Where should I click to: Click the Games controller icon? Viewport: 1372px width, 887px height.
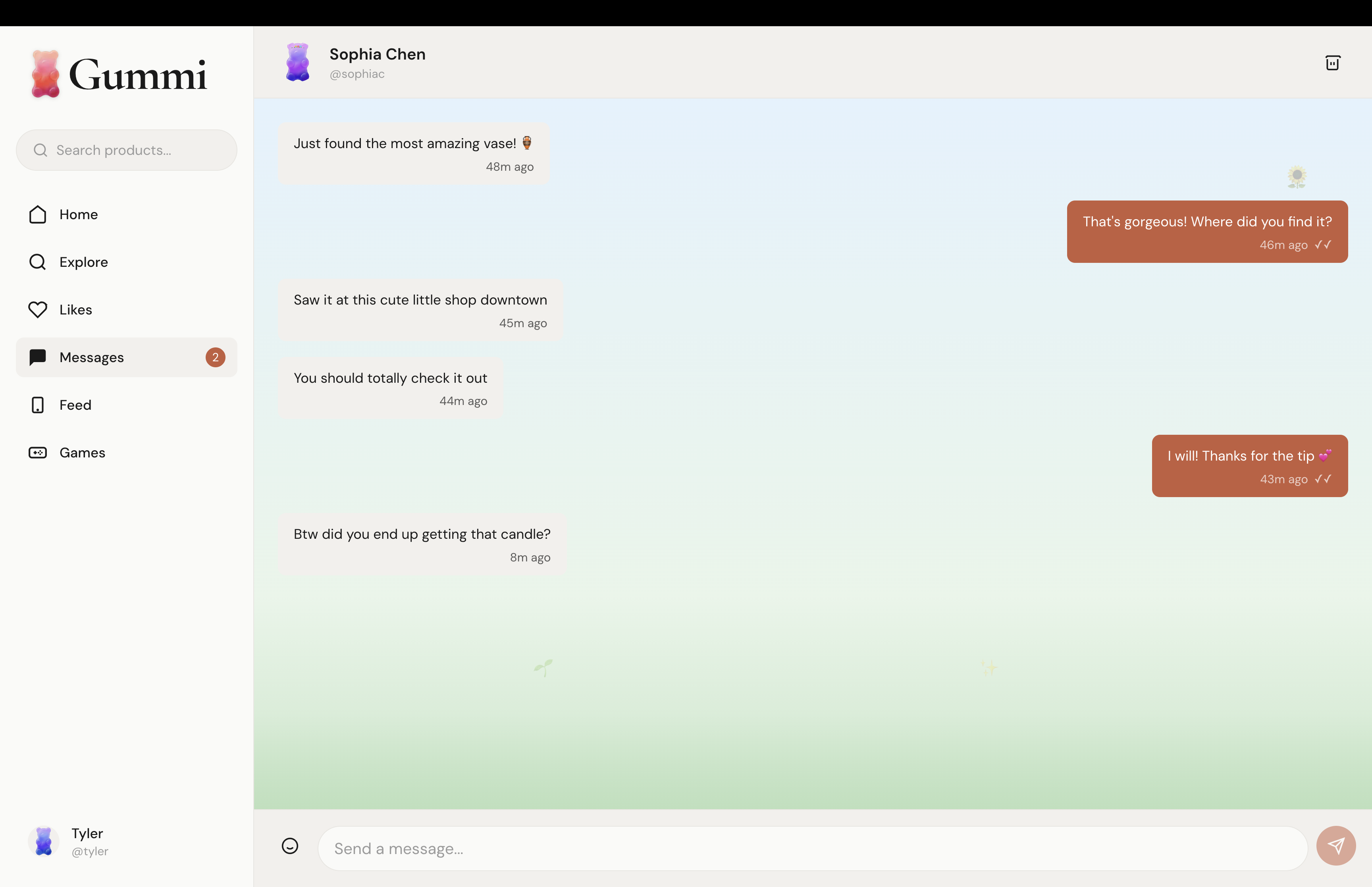[x=37, y=453]
